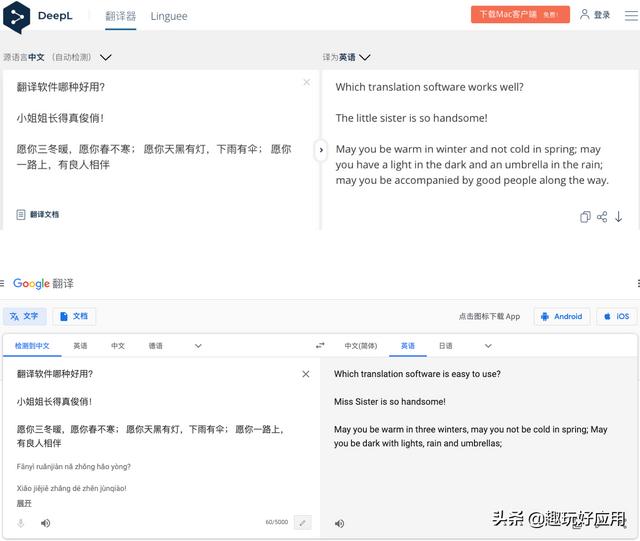Select the 检测到中文 source tab
This screenshot has width=640, height=541.
pos(32,346)
